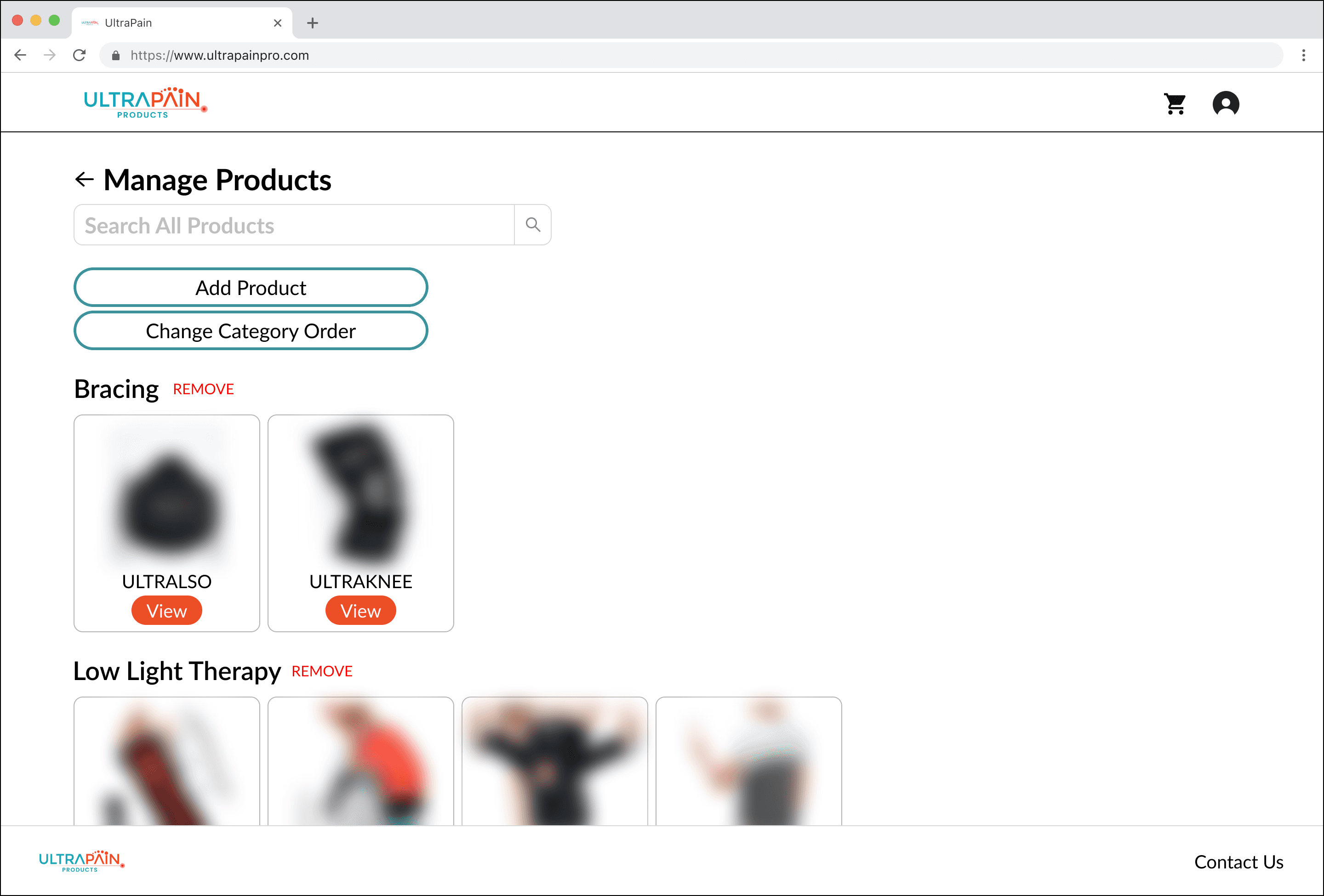Remove the Bracing category
Image resolution: width=1324 pixels, height=896 pixels.
[x=203, y=389]
